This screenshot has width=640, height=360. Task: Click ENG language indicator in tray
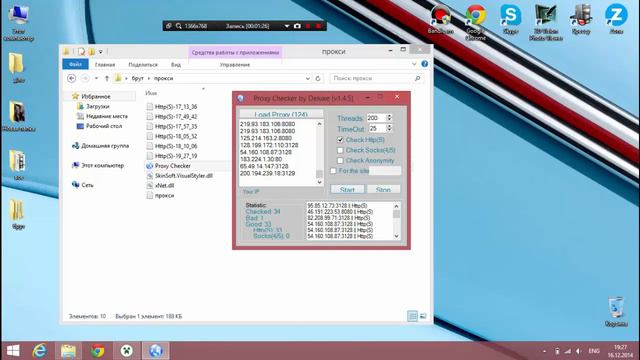(594, 351)
